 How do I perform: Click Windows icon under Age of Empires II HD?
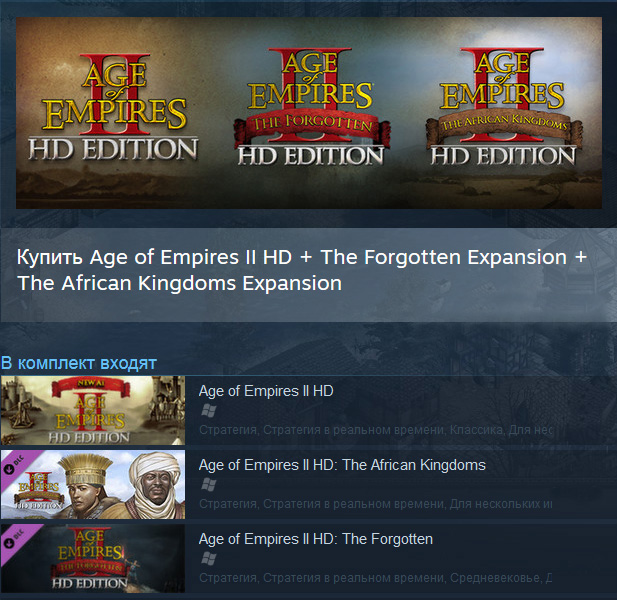[x=209, y=411]
